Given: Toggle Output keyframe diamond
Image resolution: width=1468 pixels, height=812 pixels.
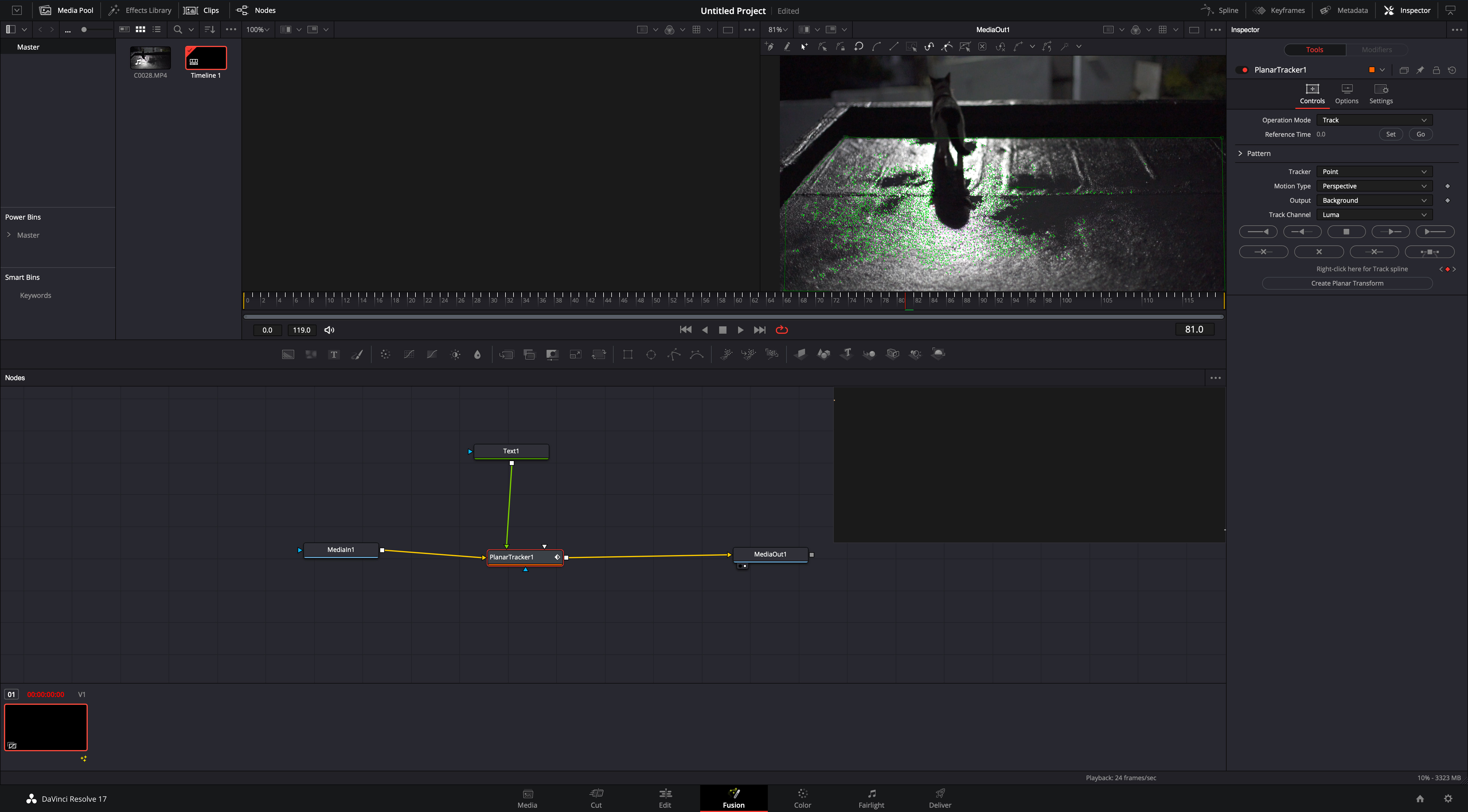Looking at the screenshot, I should [x=1447, y=201].
